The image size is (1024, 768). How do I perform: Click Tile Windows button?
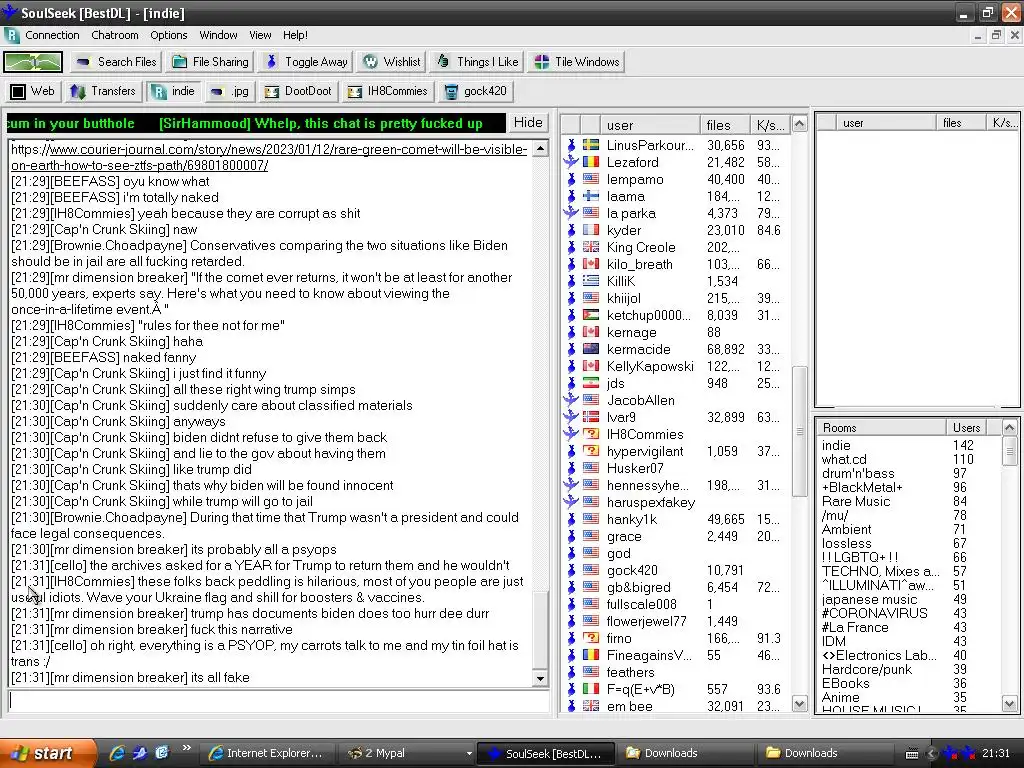click(x=577, y=62)
